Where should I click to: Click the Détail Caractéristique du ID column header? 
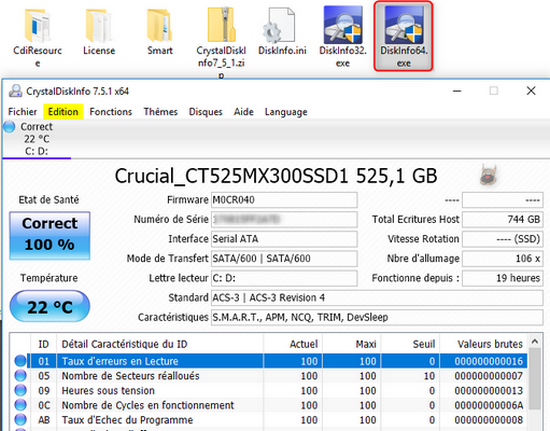click(160, 344)
